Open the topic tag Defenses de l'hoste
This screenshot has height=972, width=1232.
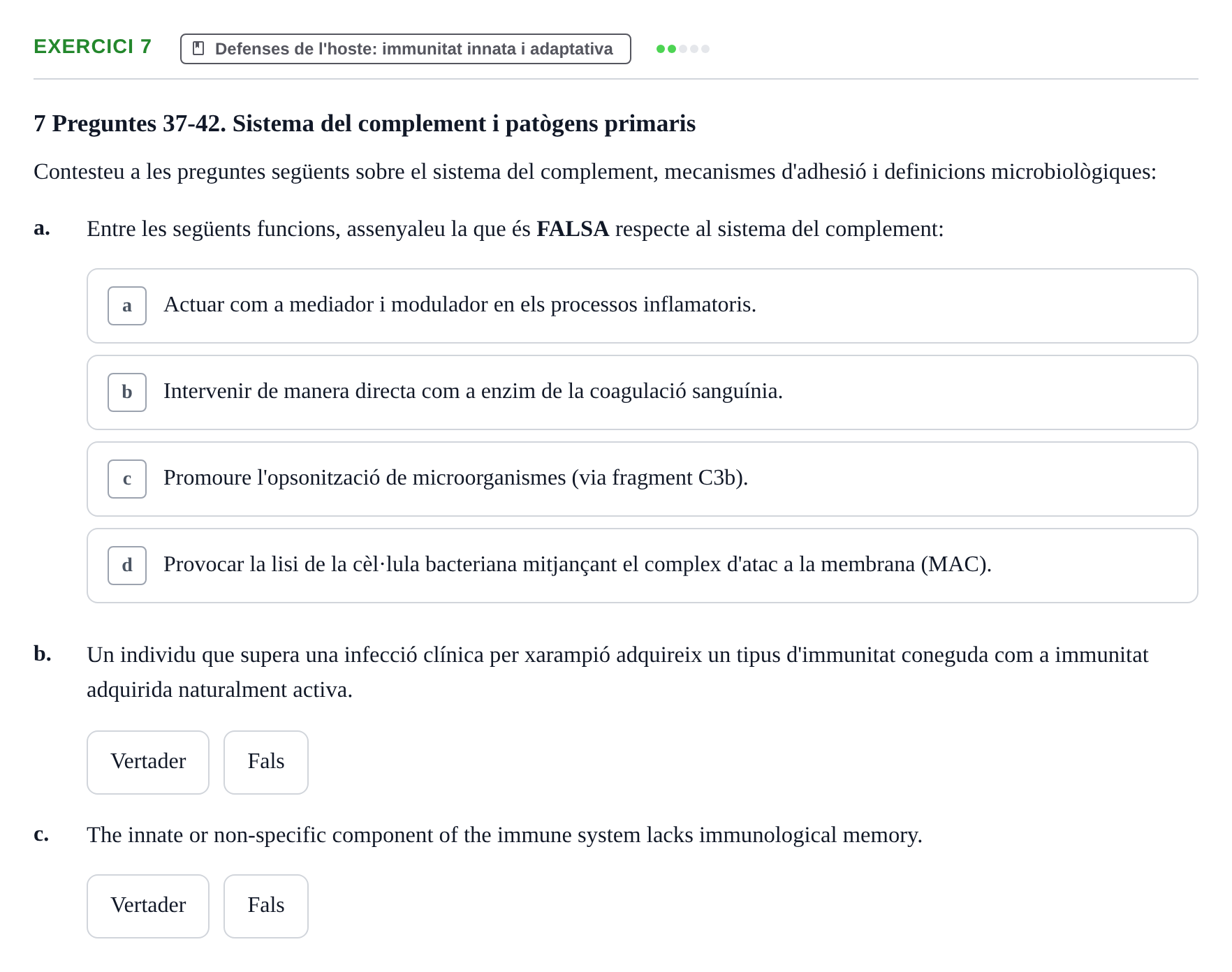coord(405,49)
